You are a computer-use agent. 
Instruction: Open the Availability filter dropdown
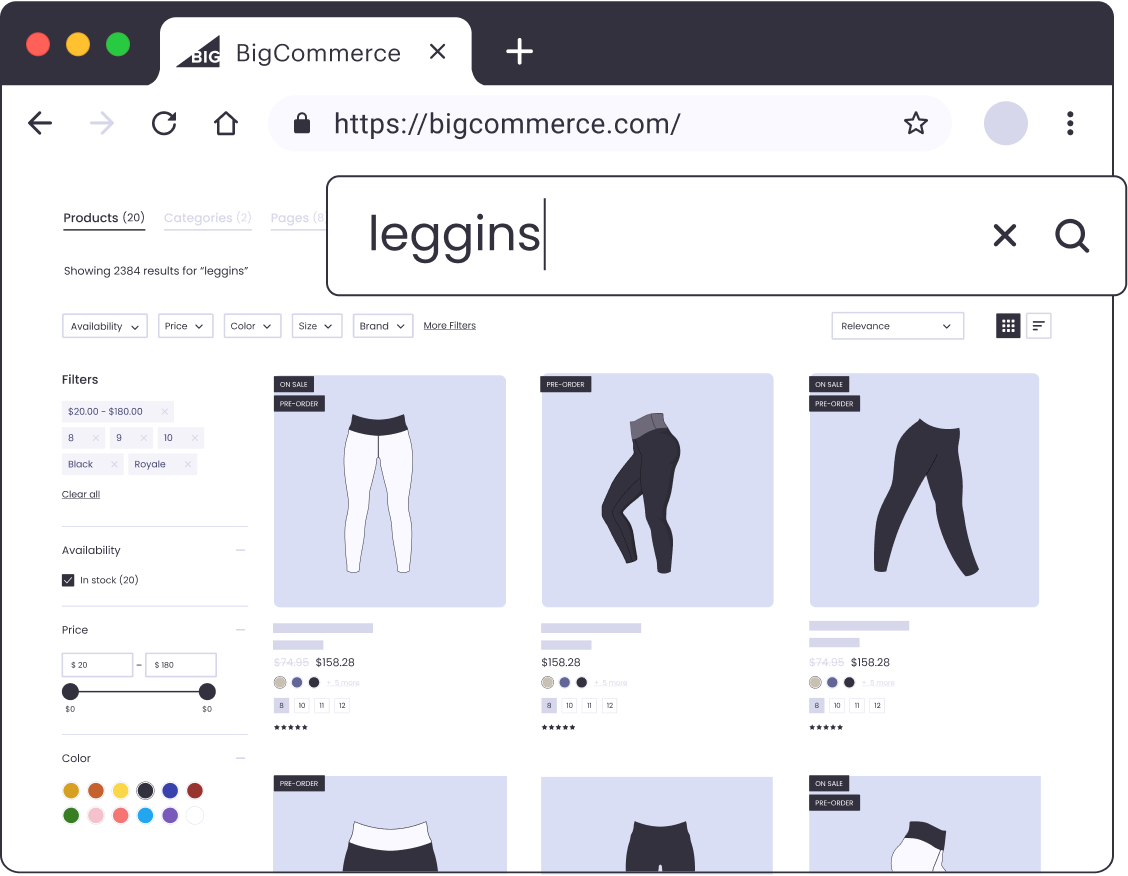105,326
